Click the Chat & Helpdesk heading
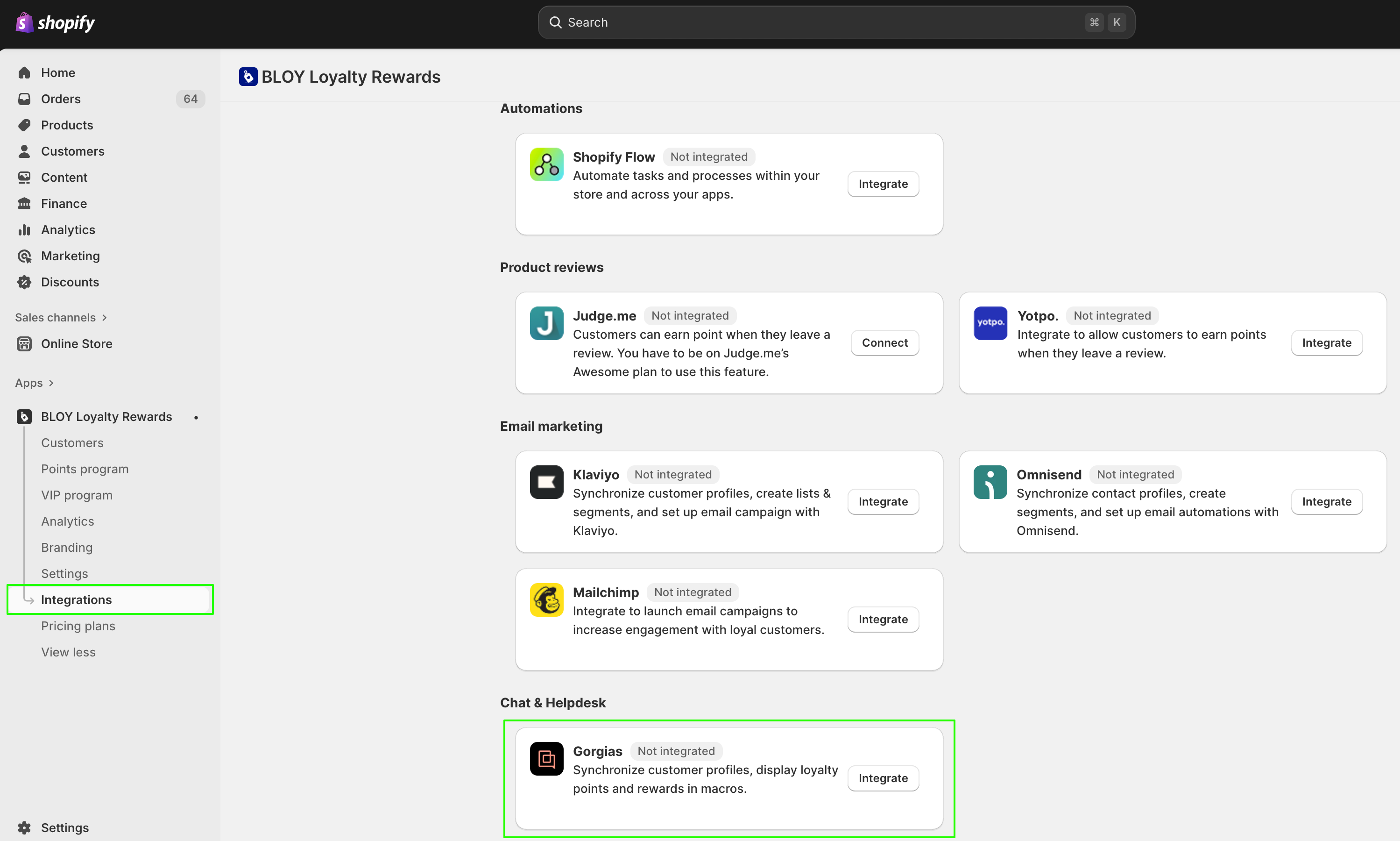 [553, 703]
